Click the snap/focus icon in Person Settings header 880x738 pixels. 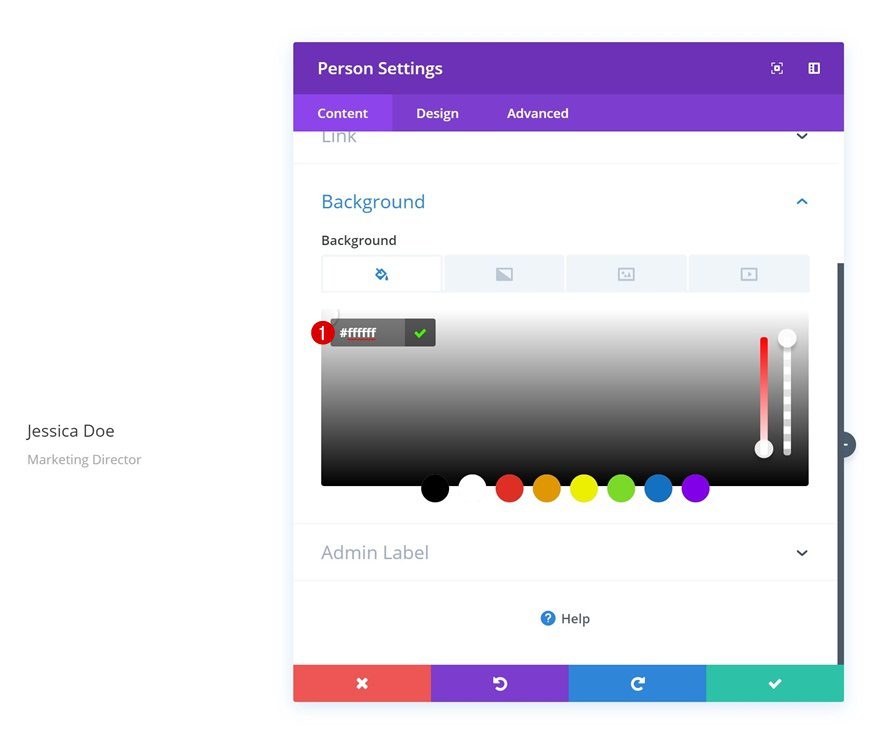pyautogui.click(x=776, y=68)
